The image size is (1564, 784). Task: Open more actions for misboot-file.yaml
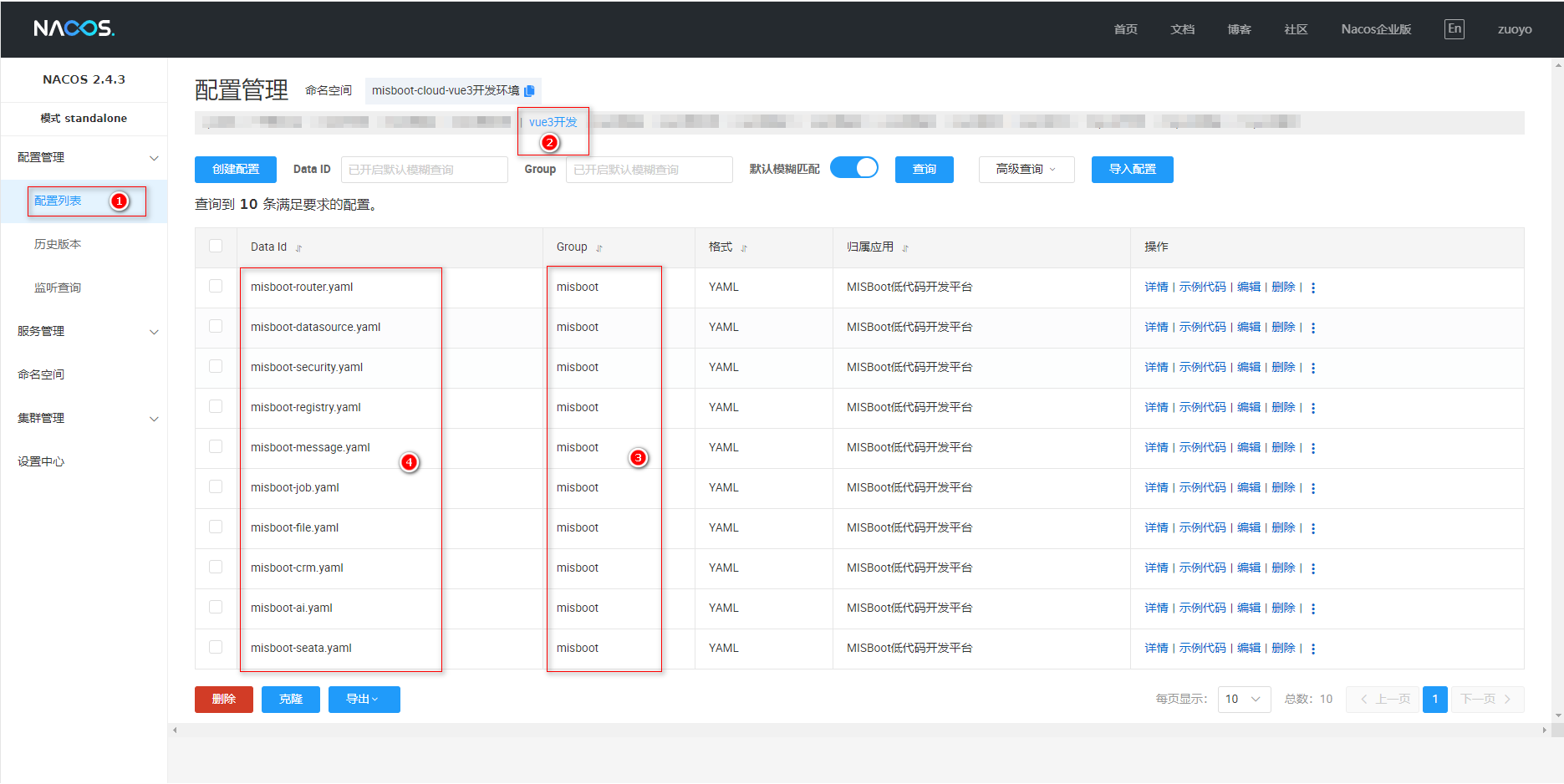click(x=1313, y=528)
